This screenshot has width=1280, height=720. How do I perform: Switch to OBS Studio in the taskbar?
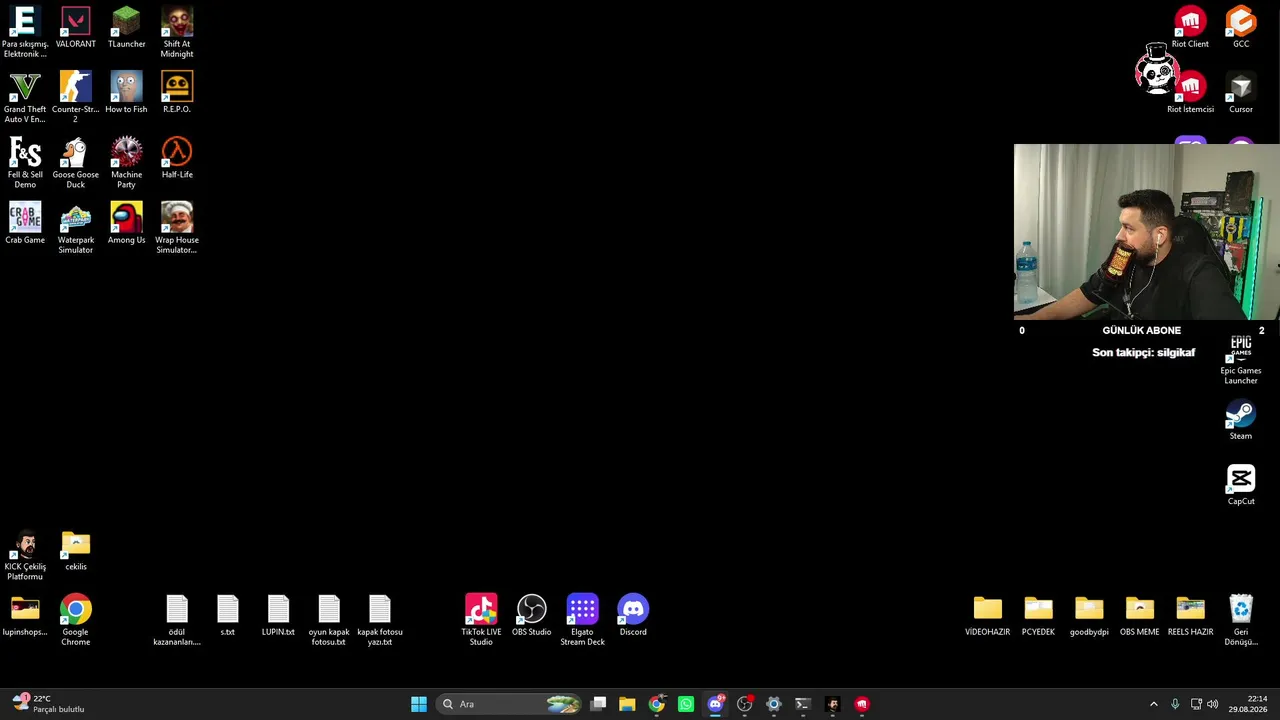click(x=744, y=704)
